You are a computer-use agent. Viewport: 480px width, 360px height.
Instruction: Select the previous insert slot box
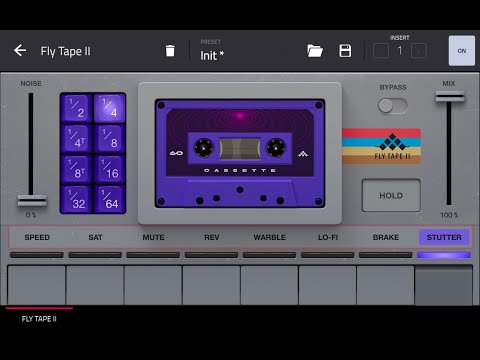(381, 51)
